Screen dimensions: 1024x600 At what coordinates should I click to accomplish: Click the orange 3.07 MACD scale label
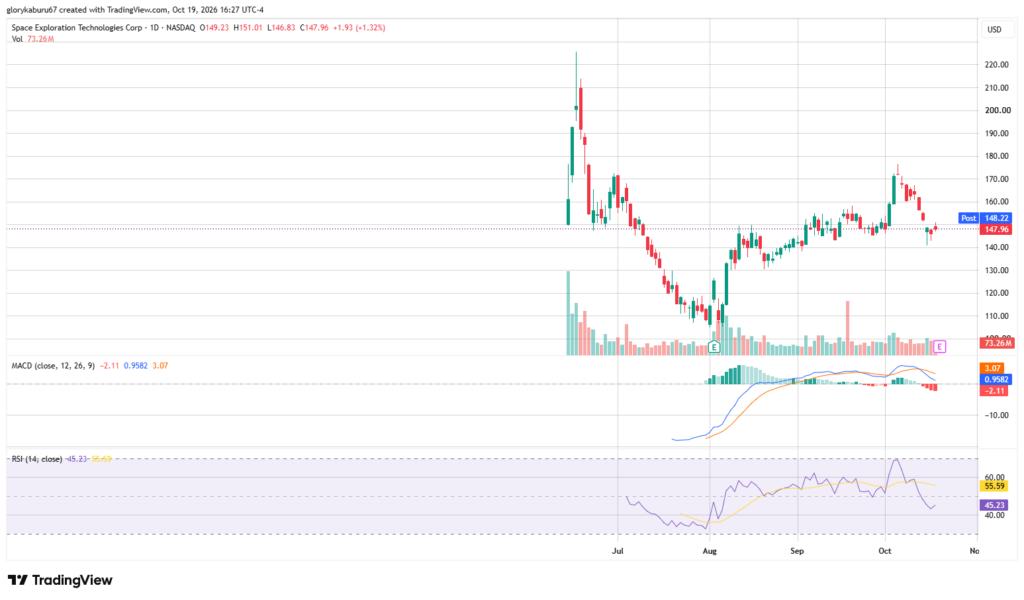(993, 368)
